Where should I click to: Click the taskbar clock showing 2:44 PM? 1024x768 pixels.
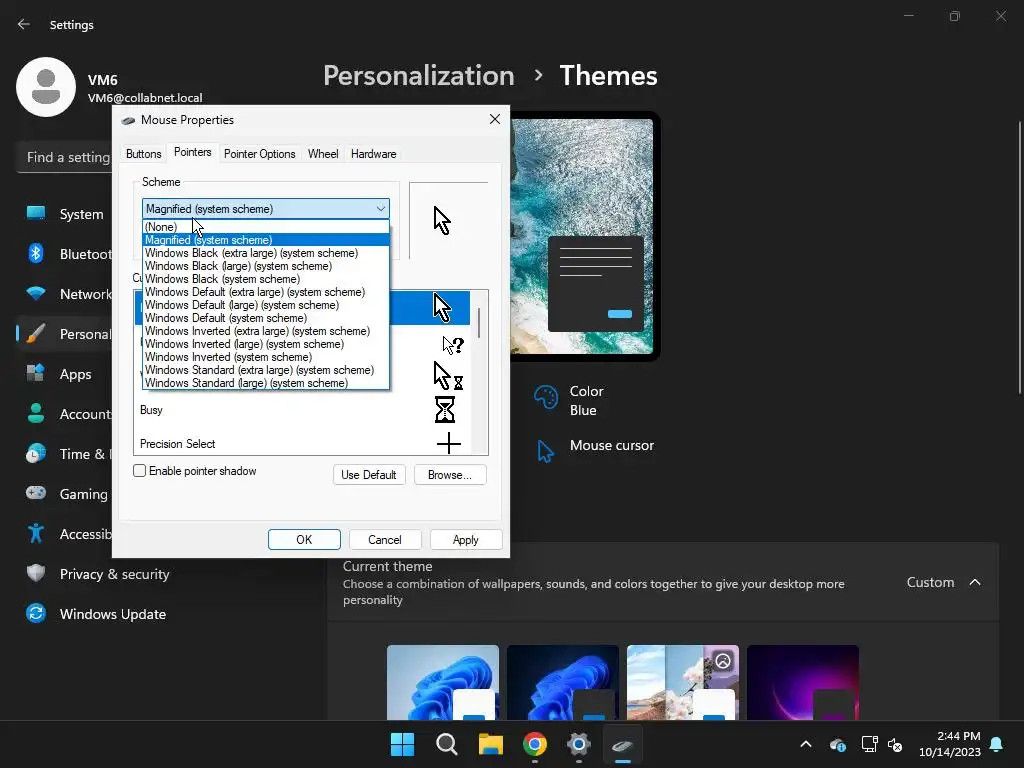(950, 744)
